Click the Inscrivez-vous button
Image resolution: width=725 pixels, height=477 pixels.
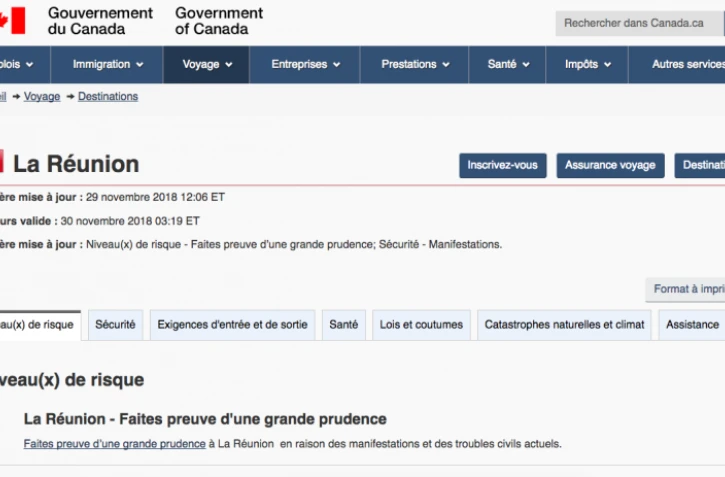coord(503,165)
